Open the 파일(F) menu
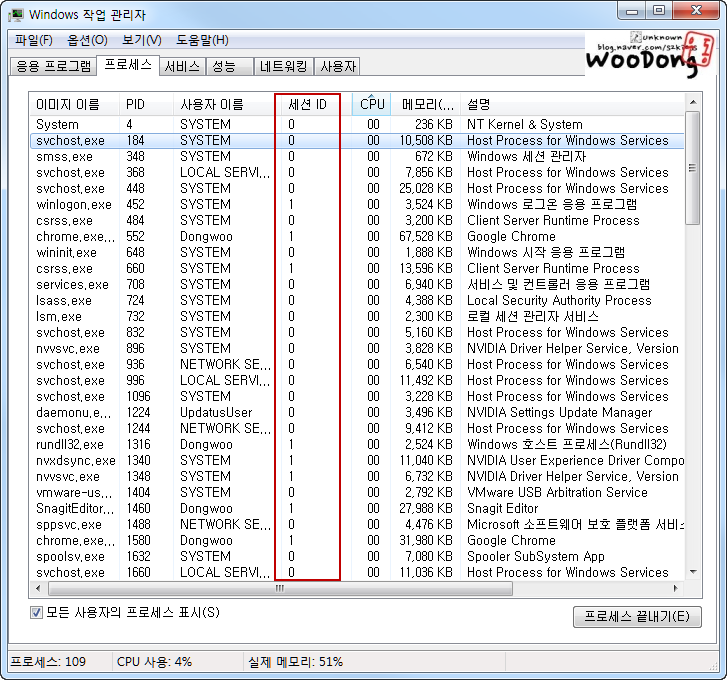727x680 pixels. click(x=34, y=40)
